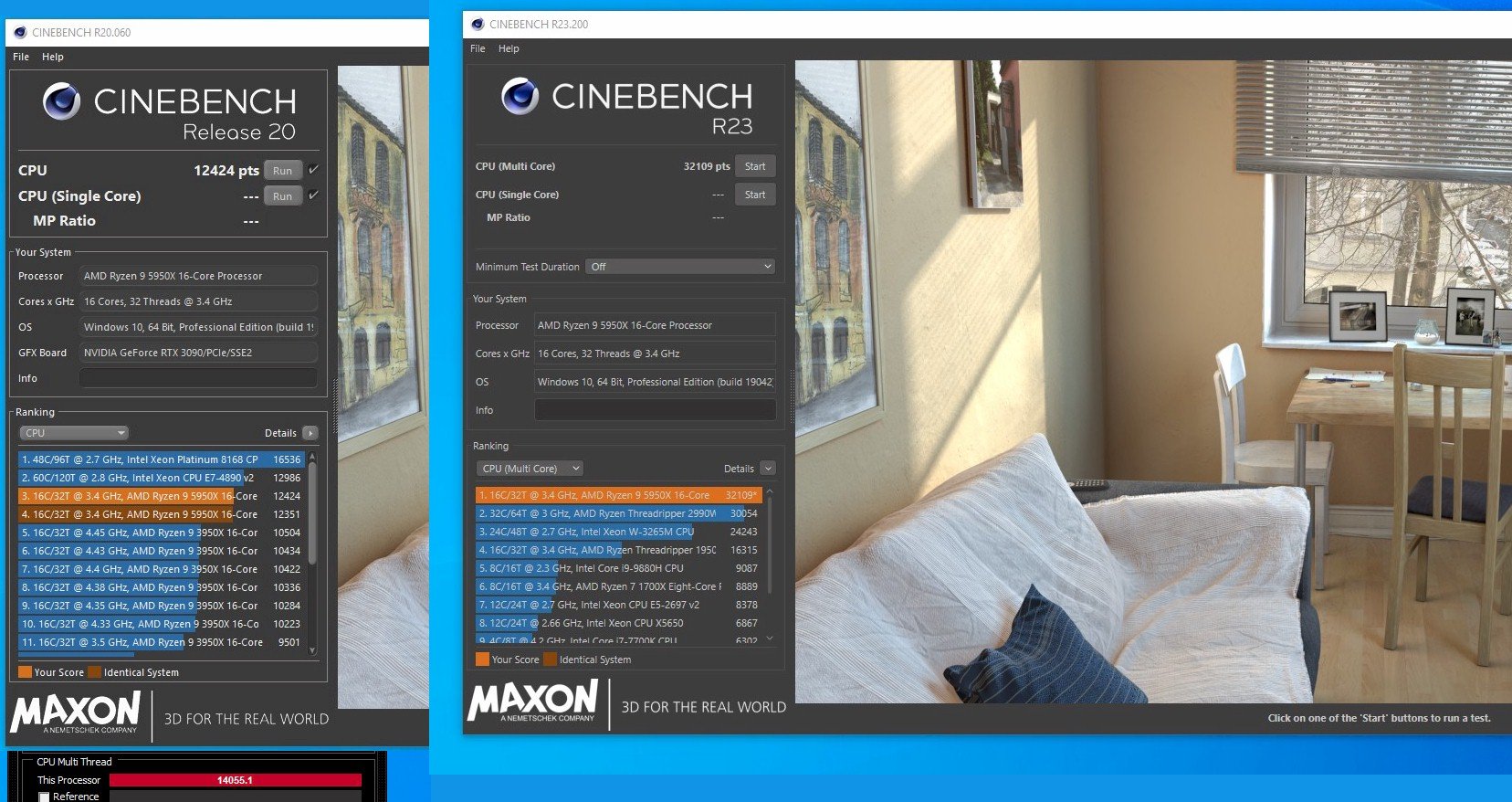This screenshot has width=1512, height=802.
Task: Select R23 ranking row Xeon W-3265M 24243
Action: [618, 532]
